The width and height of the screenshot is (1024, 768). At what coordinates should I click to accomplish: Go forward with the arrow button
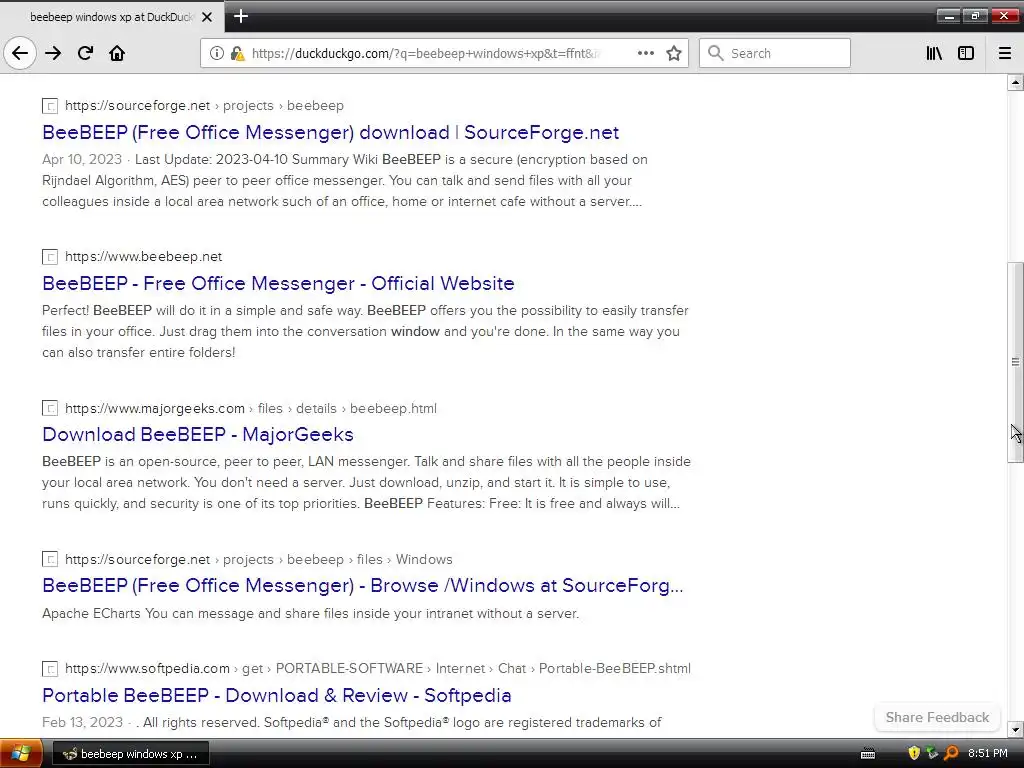54,53
